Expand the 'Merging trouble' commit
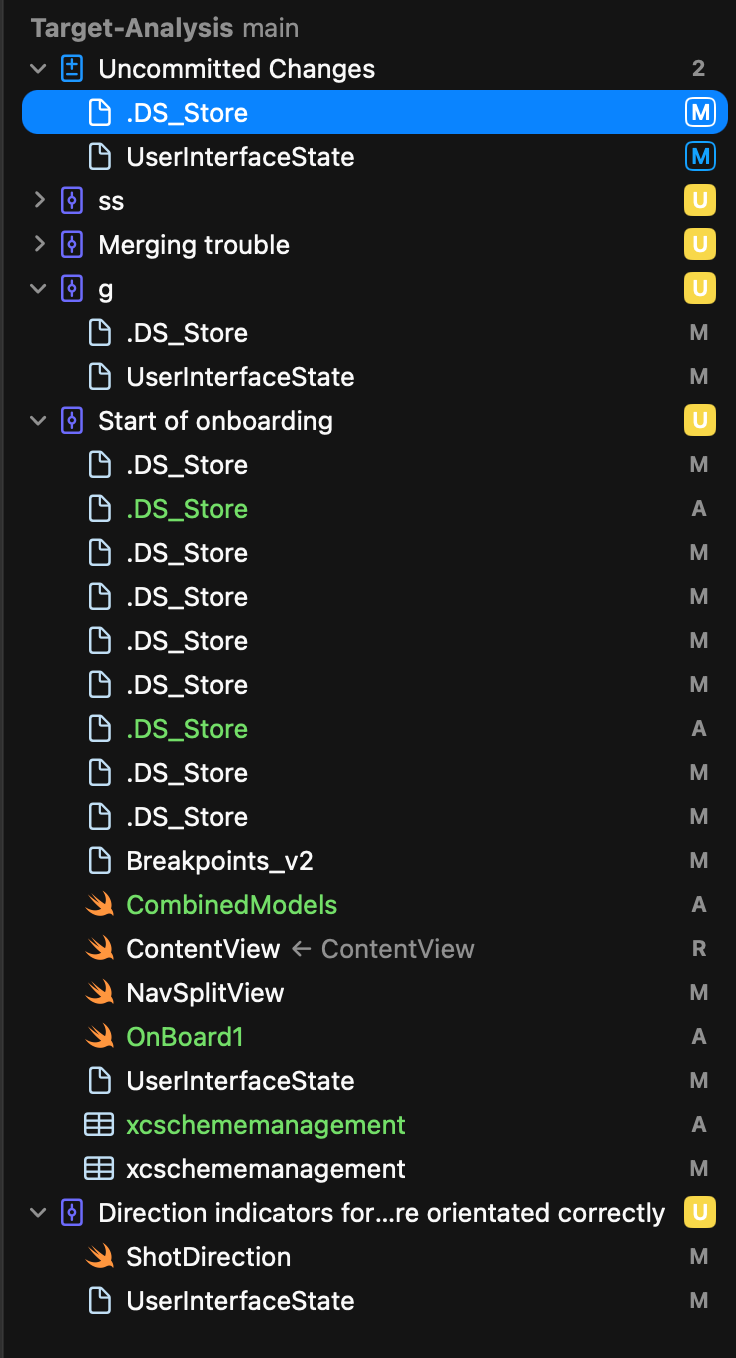The height and width of the screenshot is (1358, 736). pos(39,245)
